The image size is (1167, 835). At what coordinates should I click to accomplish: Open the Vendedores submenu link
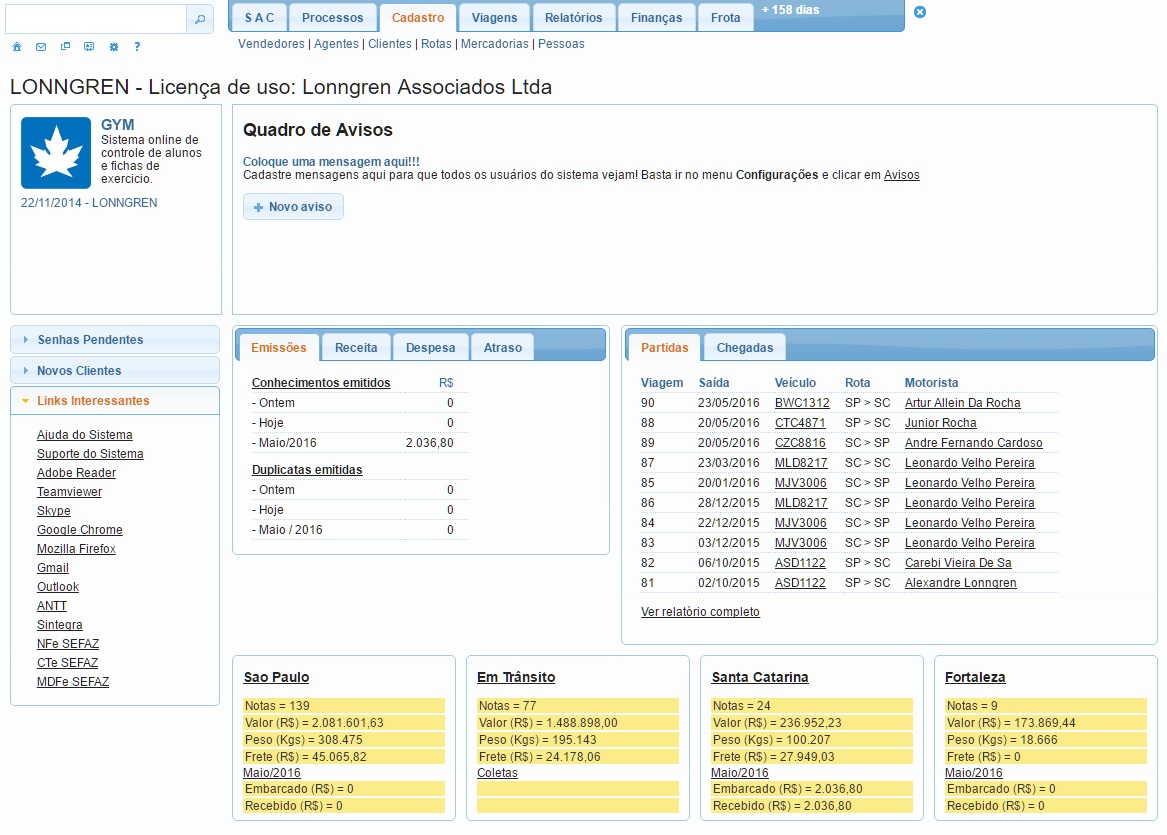[272, 44]
